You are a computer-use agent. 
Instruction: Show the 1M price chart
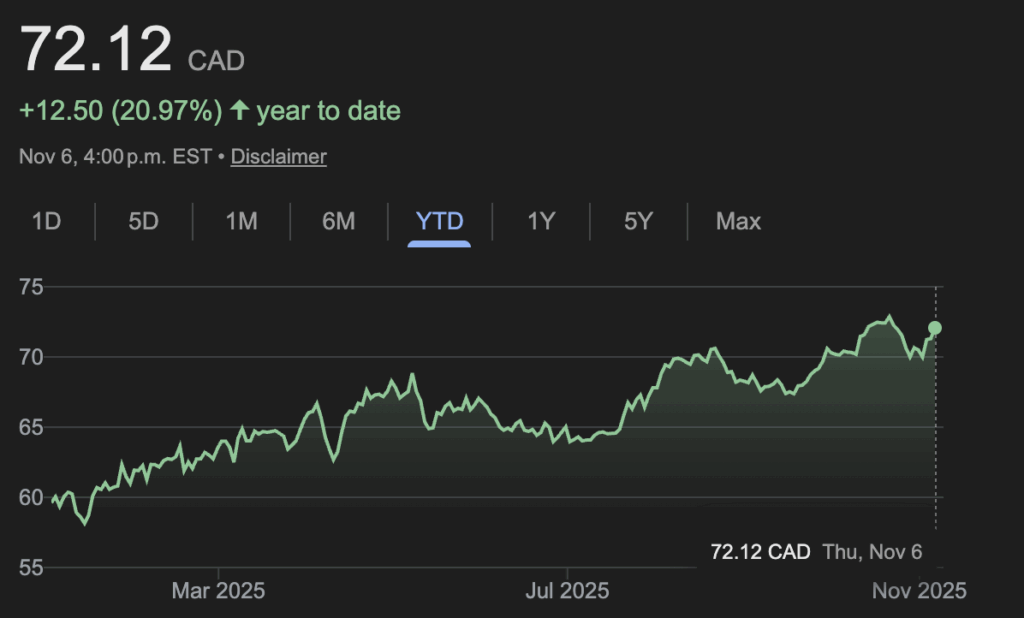241,221
